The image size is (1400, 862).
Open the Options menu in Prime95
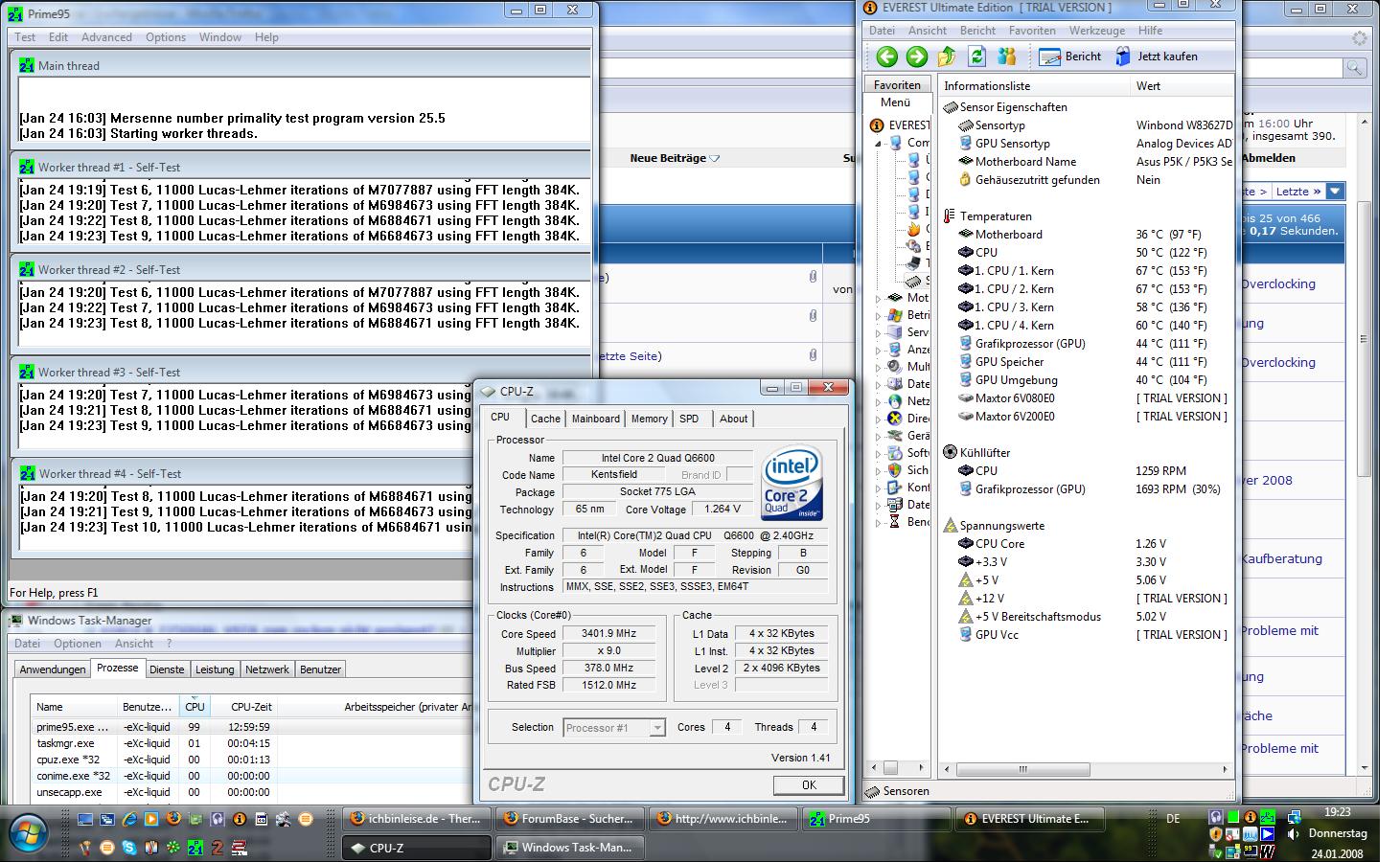point(166,37)
